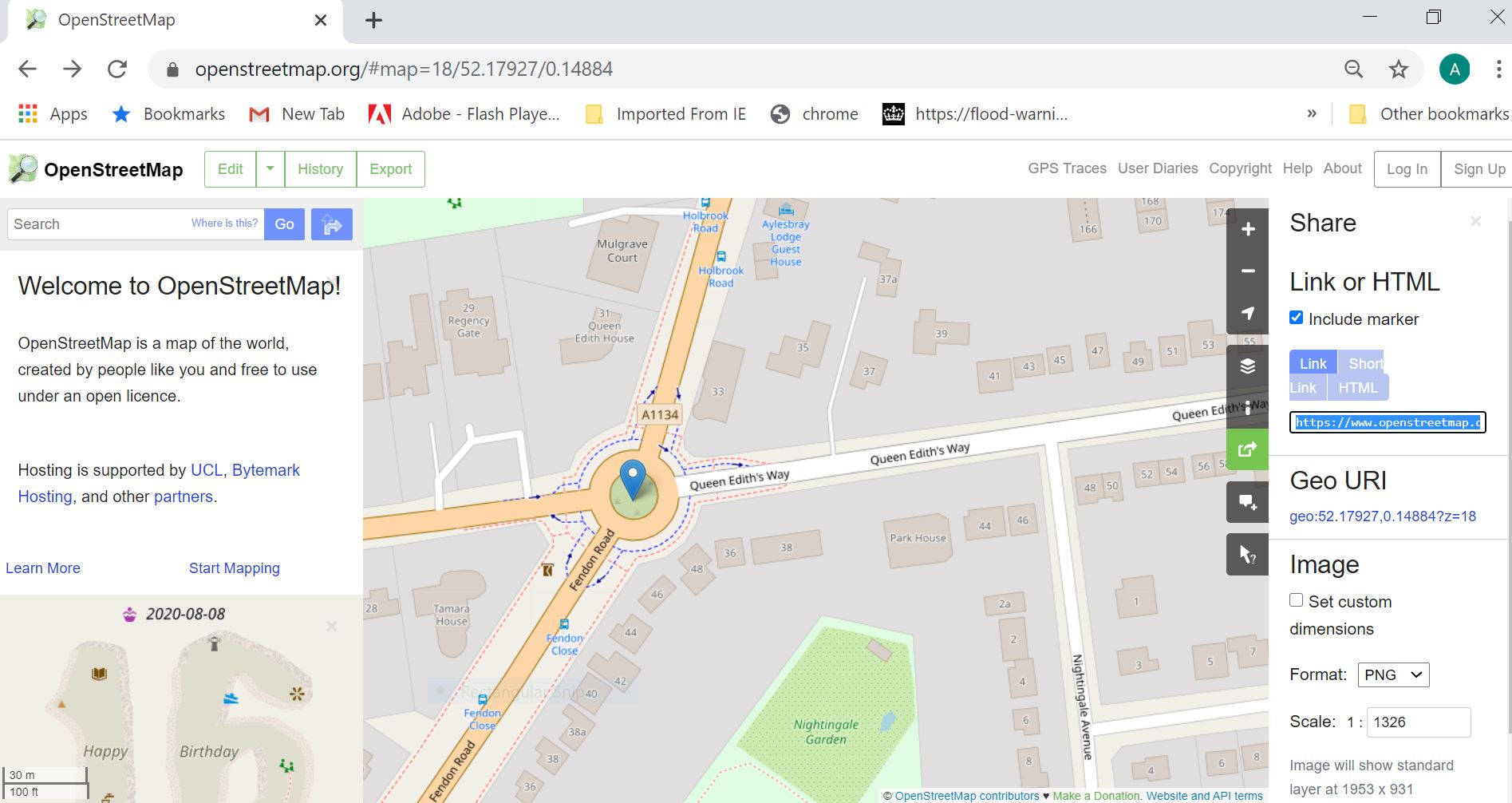Open the Chrome profile avatar
The height and width of the screenshot is (803, 1512).
1455,69
